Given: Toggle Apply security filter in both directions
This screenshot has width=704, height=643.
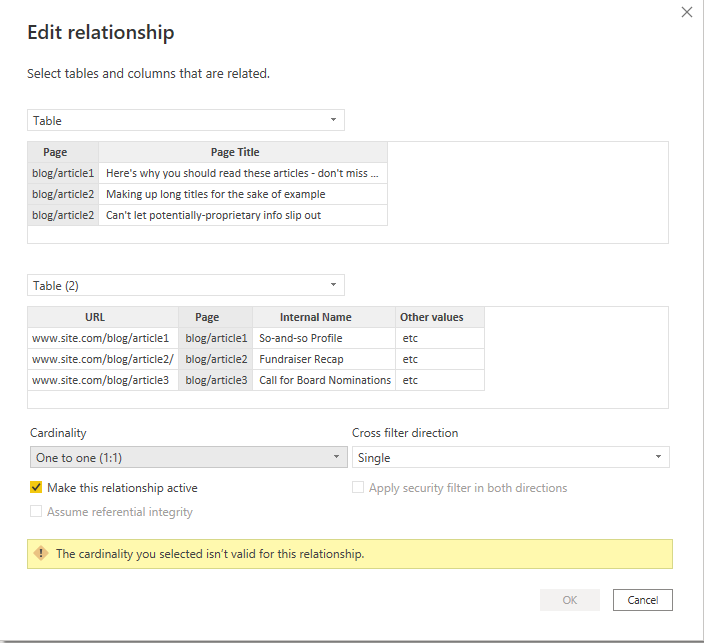Looking at the screenshot, I should point(358,488).
